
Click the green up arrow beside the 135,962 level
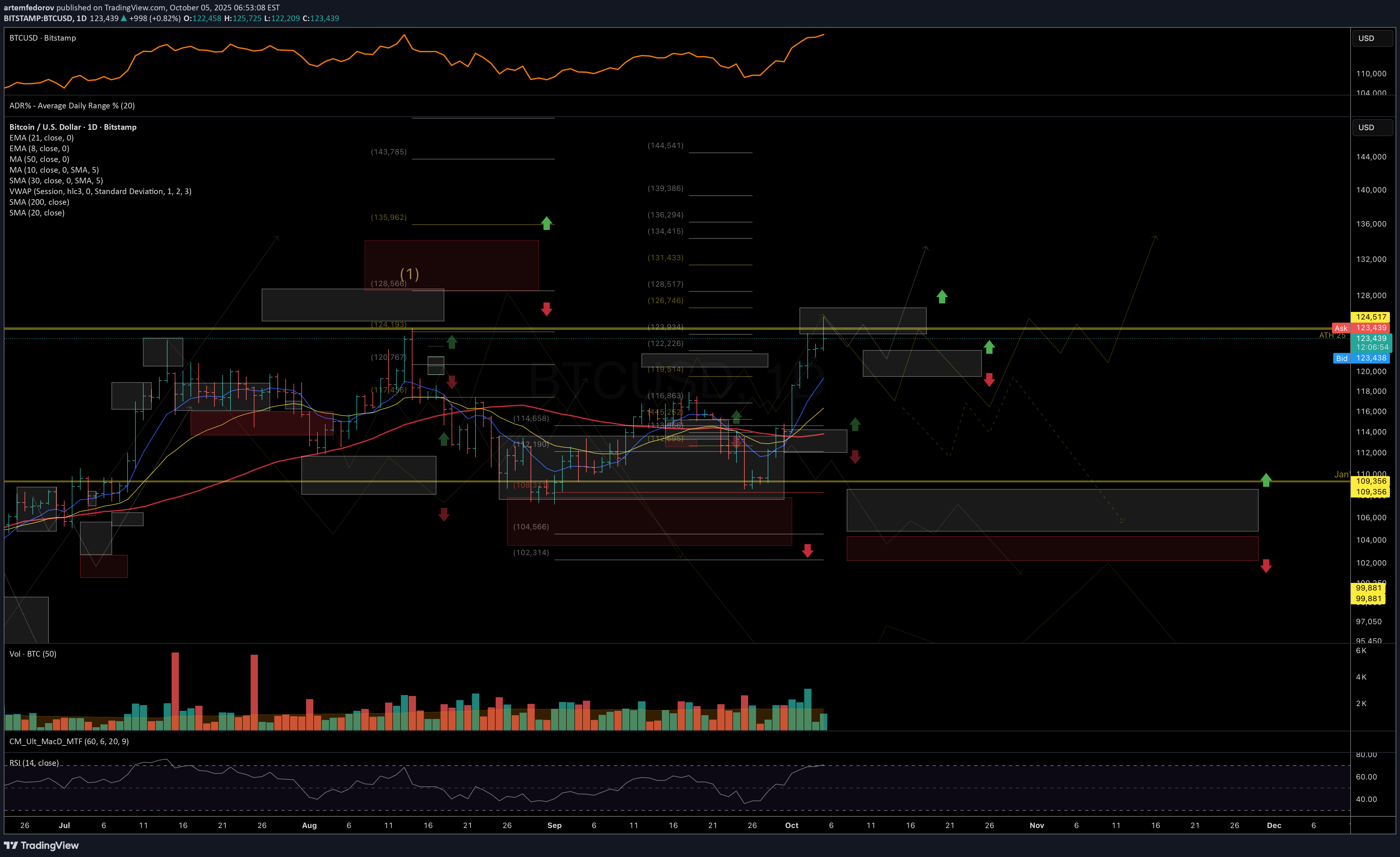pos(546,223)
